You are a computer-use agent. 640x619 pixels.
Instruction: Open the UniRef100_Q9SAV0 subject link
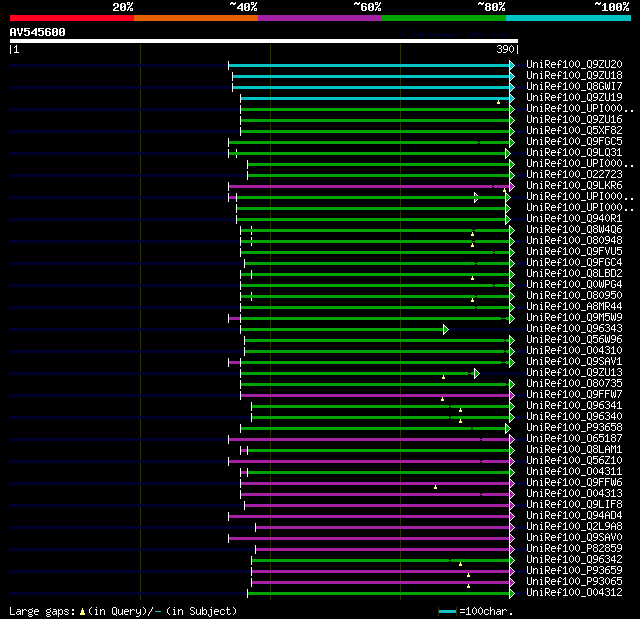pos(574,538)
